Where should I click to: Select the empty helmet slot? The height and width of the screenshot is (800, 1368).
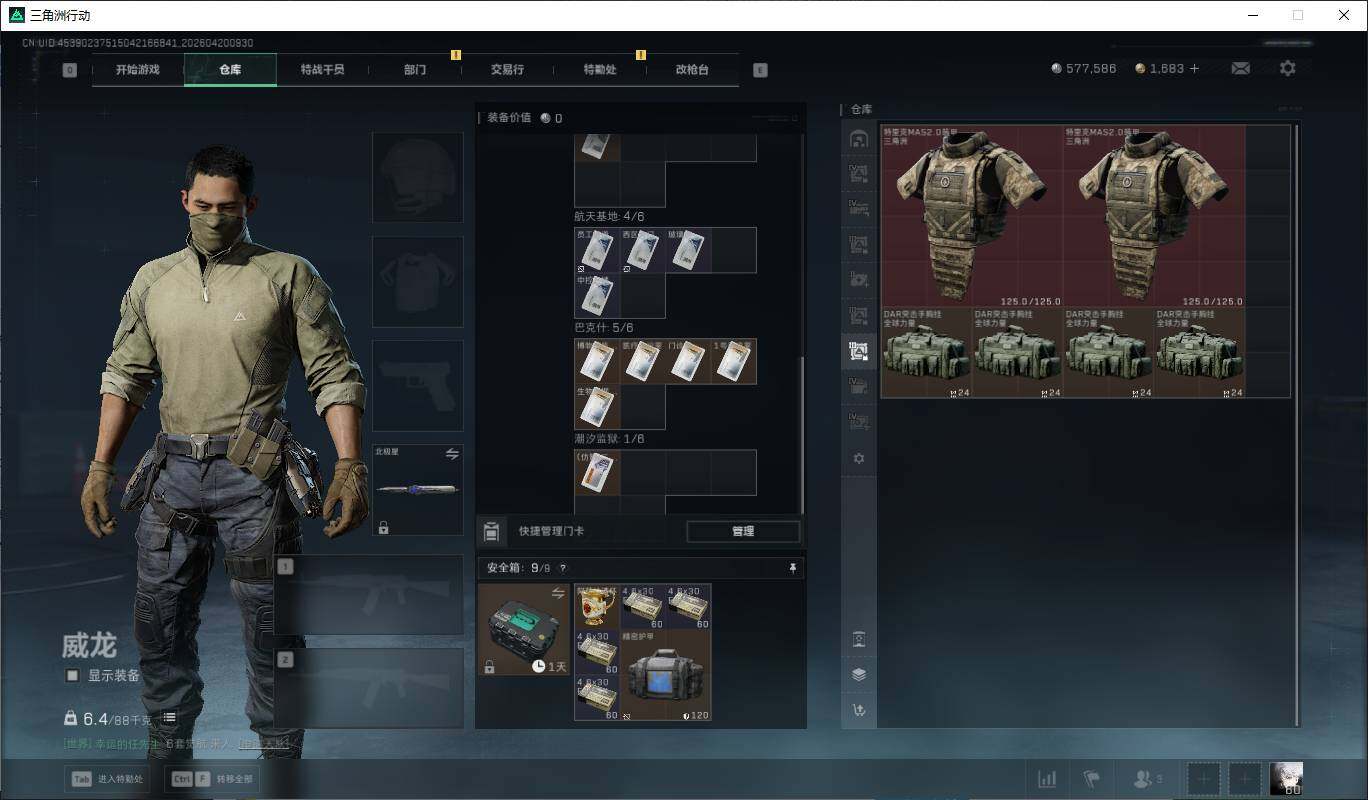(418, 177)
